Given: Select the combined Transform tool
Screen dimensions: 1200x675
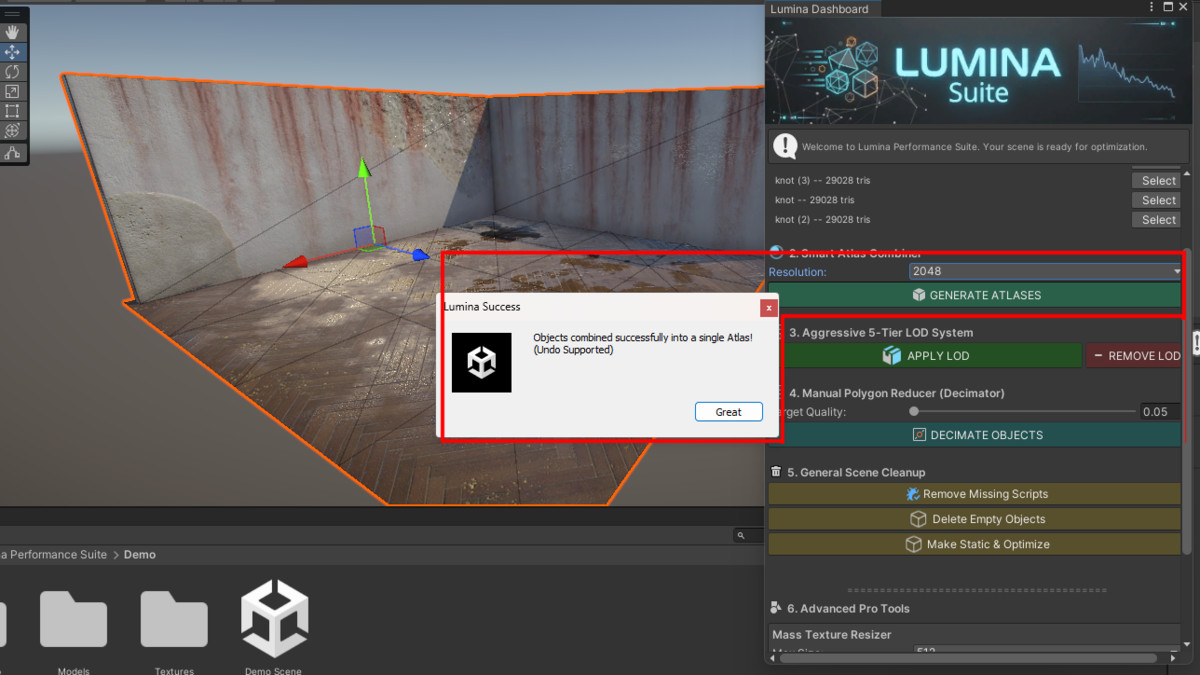Looking at the screenshot, I should pos(13,131).
